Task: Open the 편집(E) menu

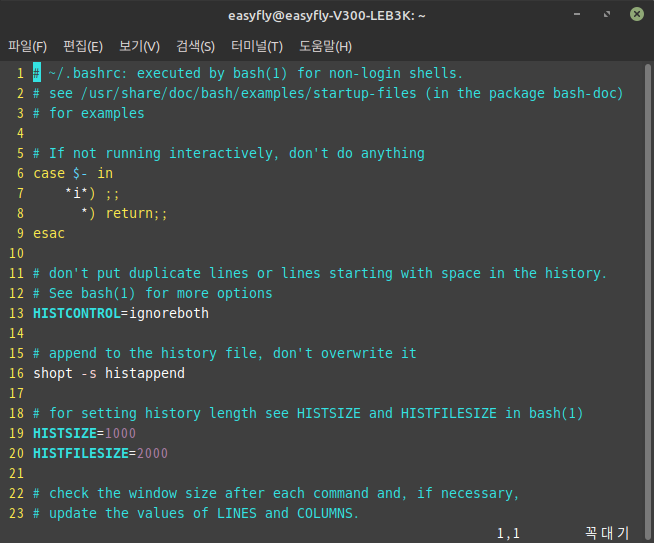Action: point(83,46)
